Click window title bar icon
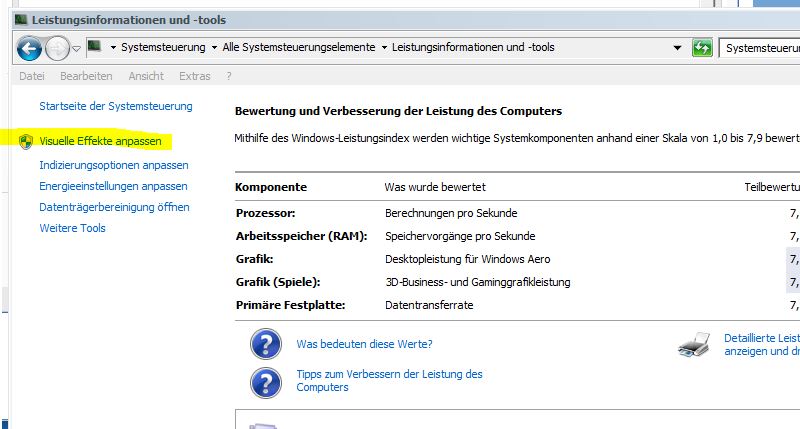800x429 pixels. pos(21,20)
